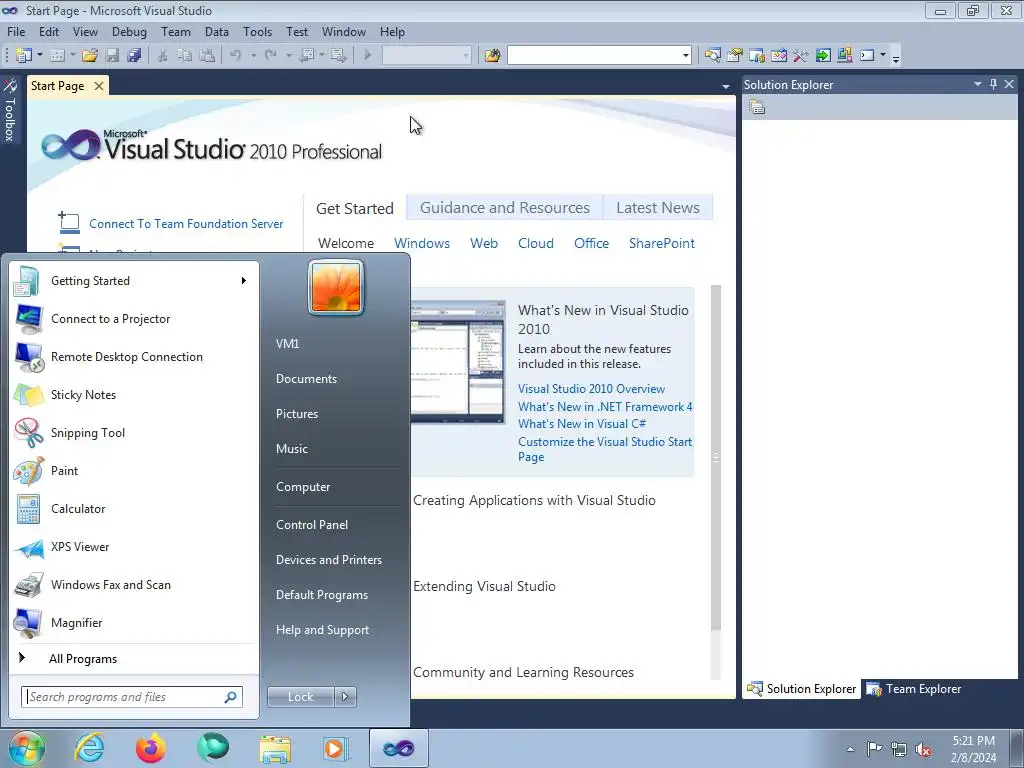Open the New Project dropdown arrow

40,56
